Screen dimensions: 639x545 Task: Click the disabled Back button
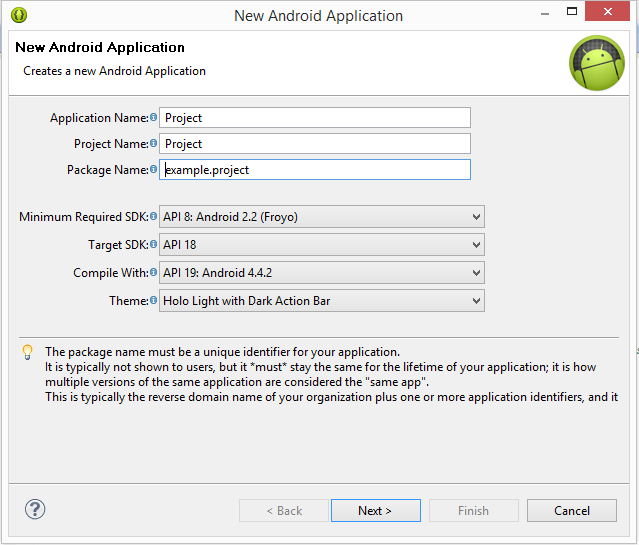tap(284, 510)
